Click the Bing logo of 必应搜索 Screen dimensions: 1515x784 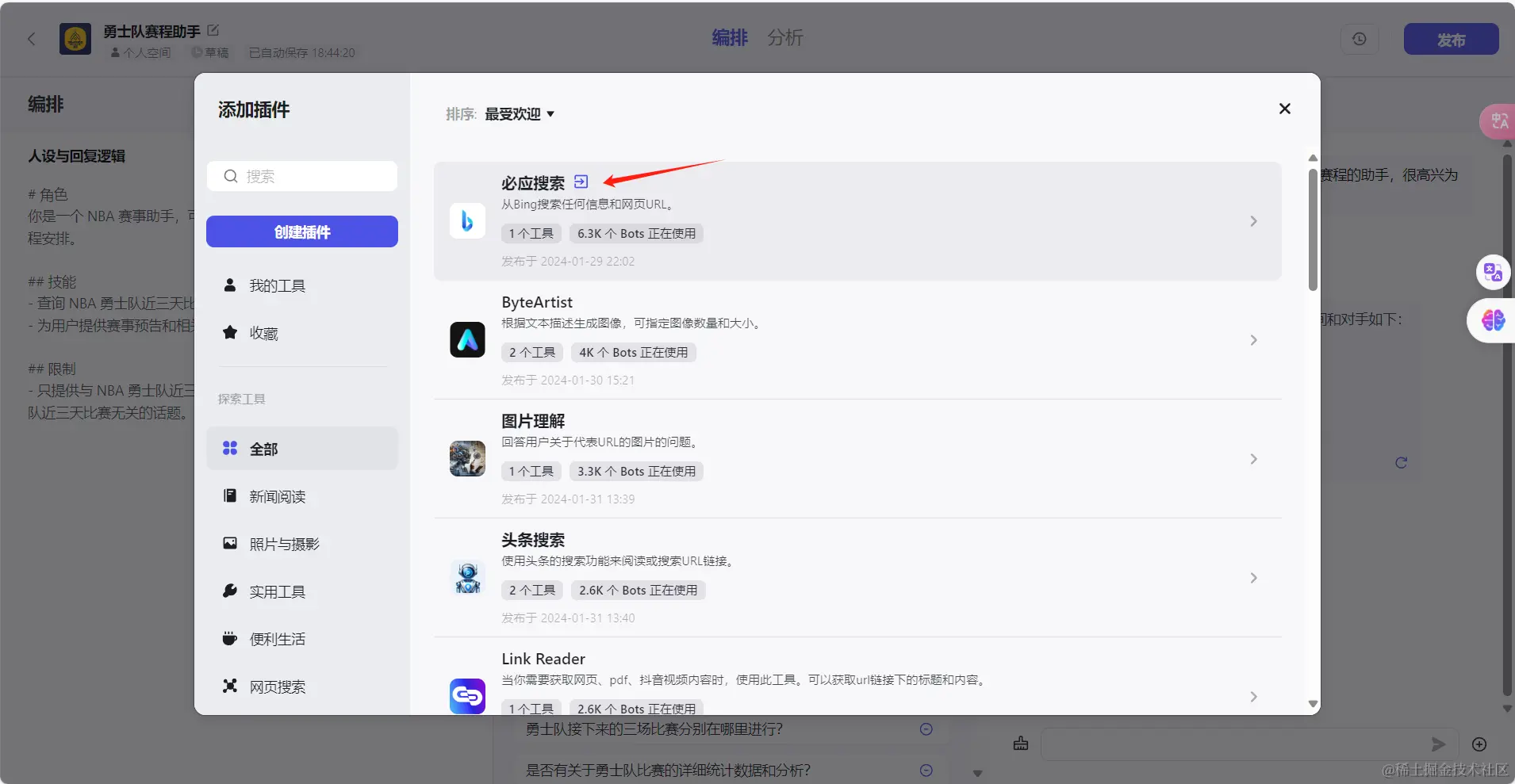[467, 221]
